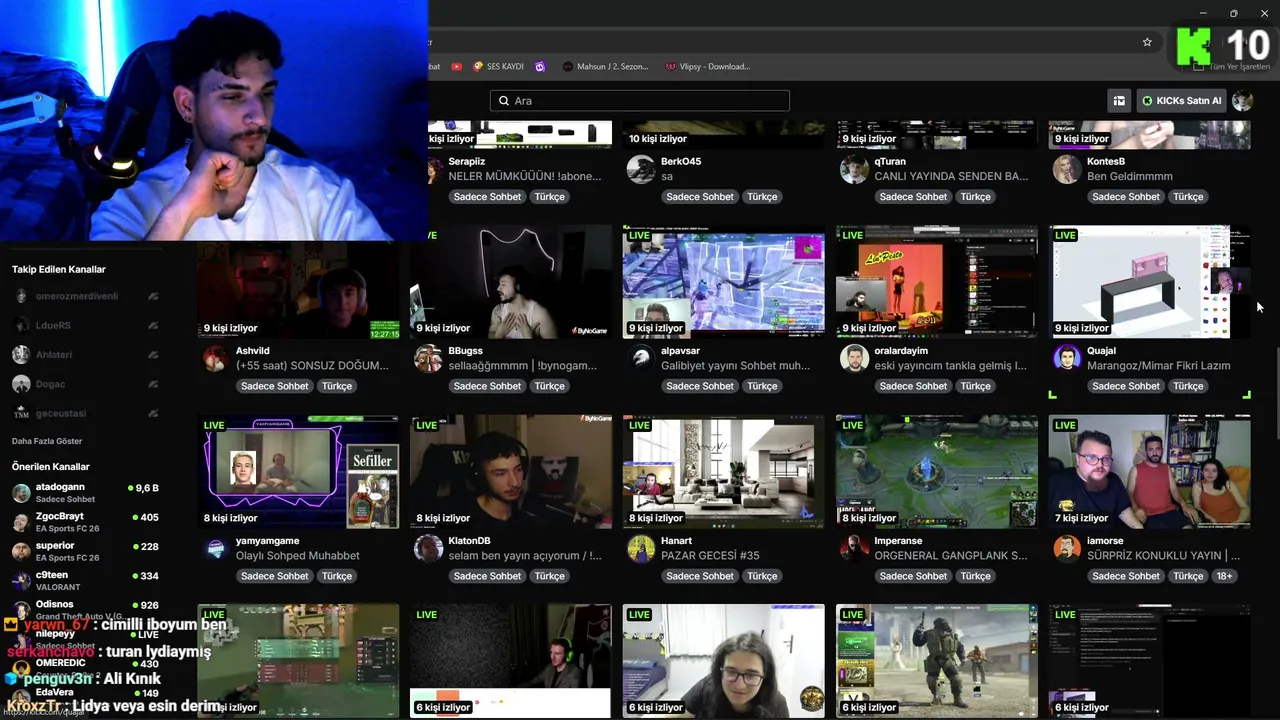
Task: Click Hanart's channel avatar
Action: pyautogui.click(x=641, y=548)
